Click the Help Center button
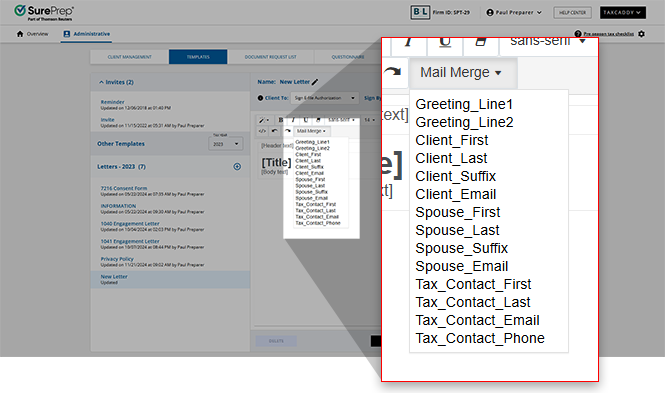665x393 pixels. 572,13
